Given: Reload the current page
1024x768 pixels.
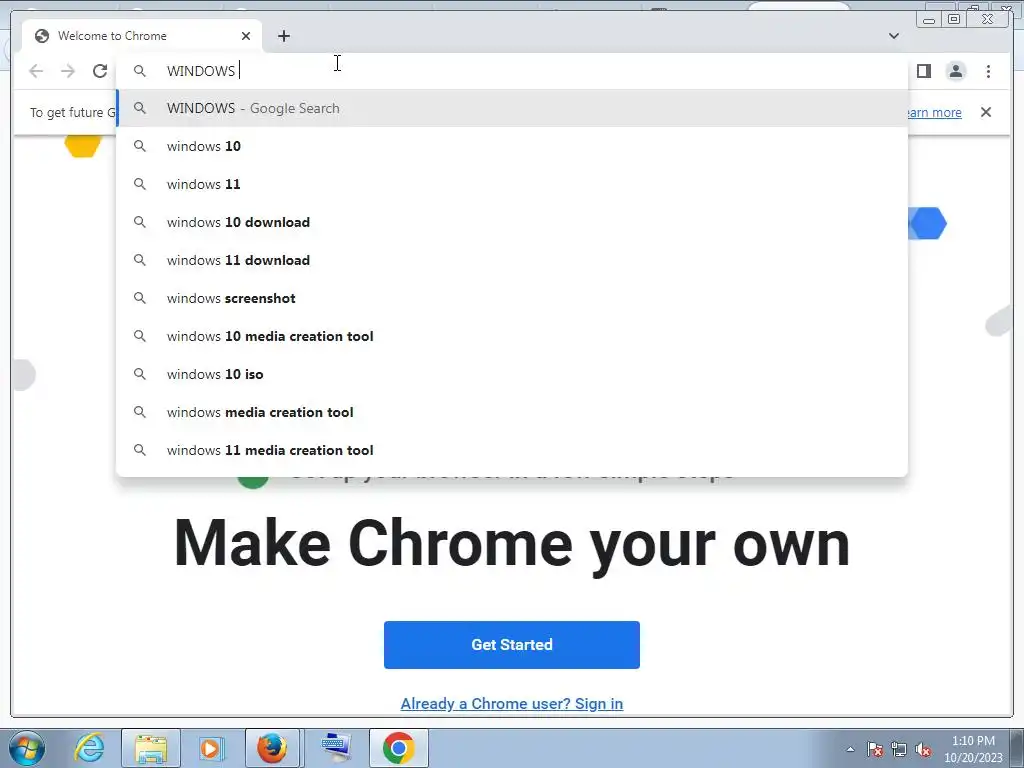Looking at the screenshot, I should click(x=99, y=71).
